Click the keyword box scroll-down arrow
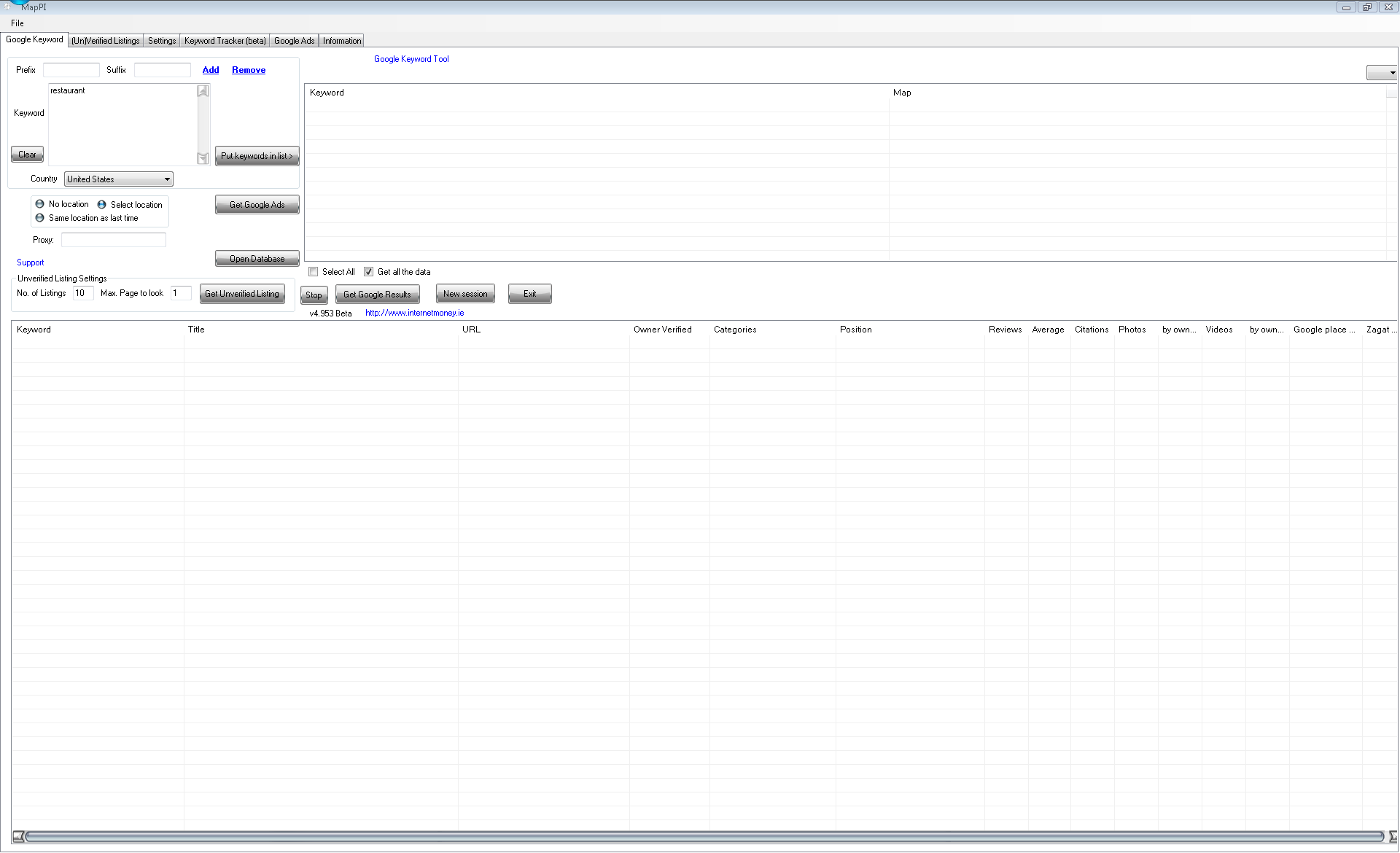Screen dimensions: 1400x853 pyautogui.click(x=203, y=158)
